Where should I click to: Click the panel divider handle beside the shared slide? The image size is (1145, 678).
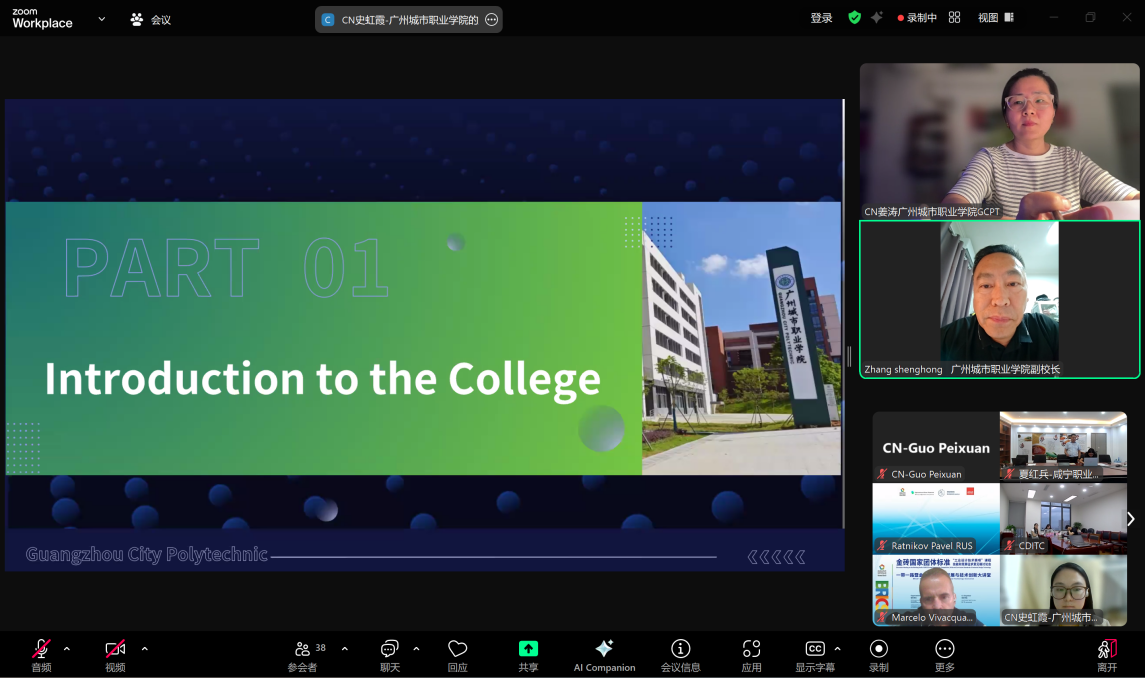[849, 357]
